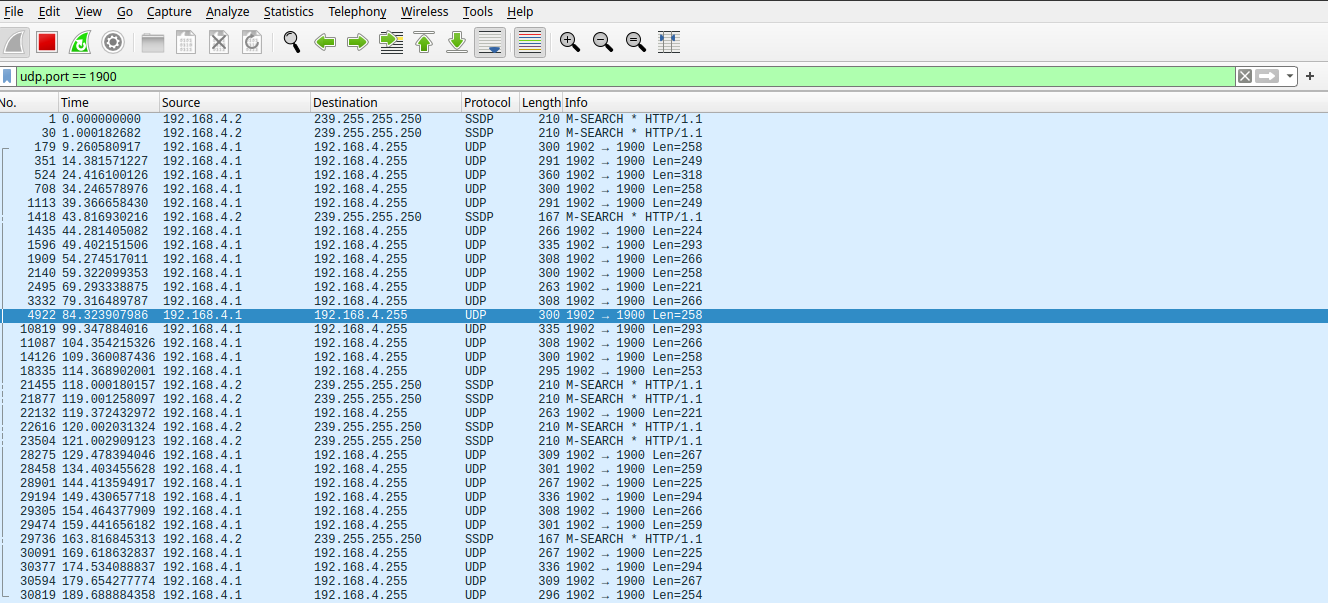This screenshot has height=608, width=1328.
Task: Open the Capture menu
Action: point(169,11)
